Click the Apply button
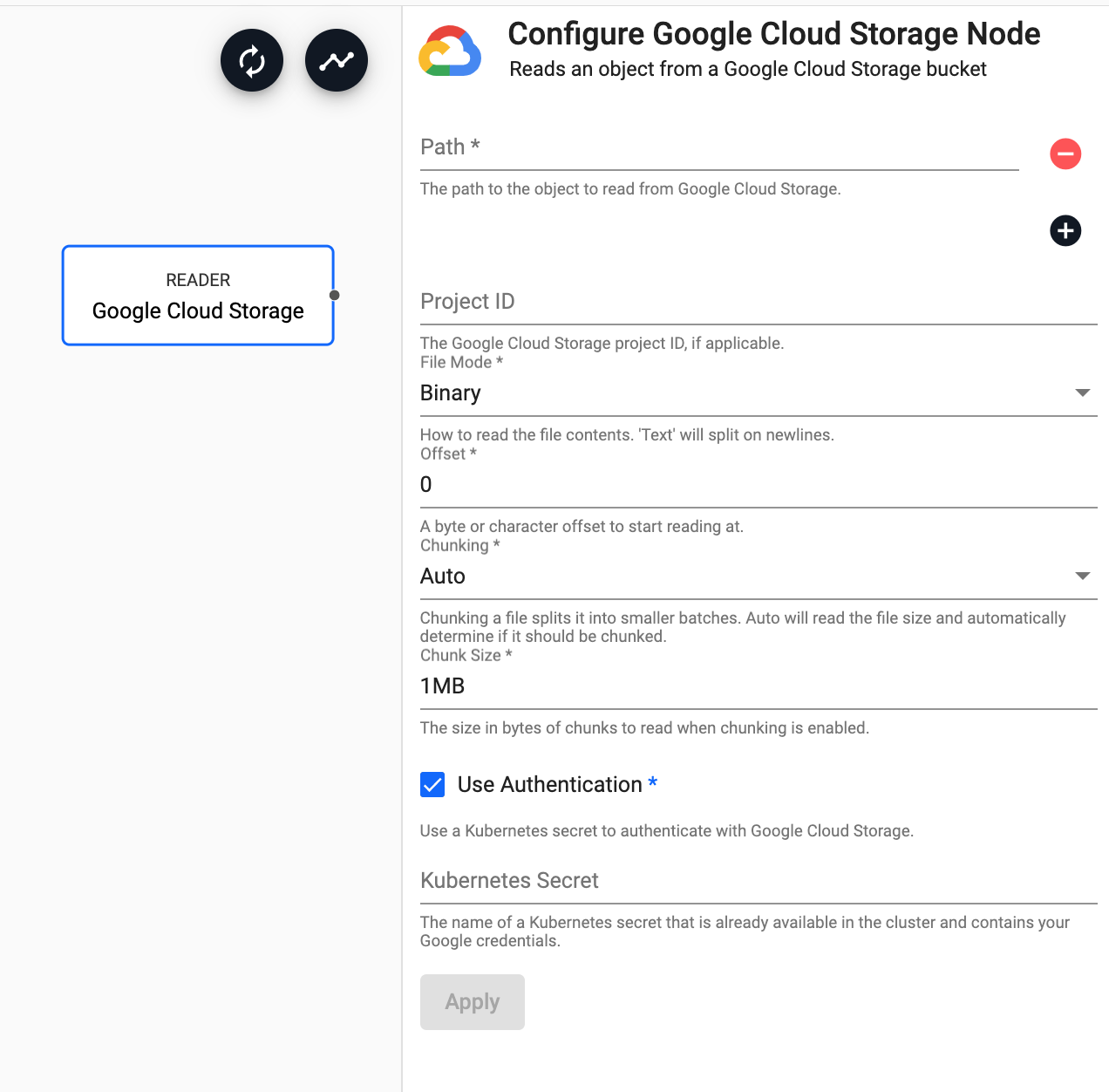 pos(473,1002)
